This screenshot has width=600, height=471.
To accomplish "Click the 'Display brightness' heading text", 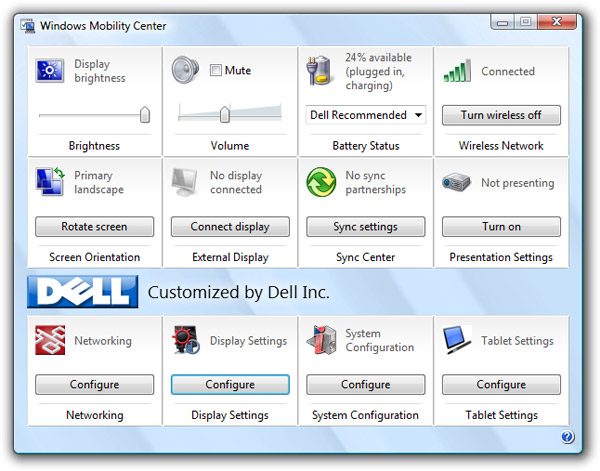I will pos(99,71).
